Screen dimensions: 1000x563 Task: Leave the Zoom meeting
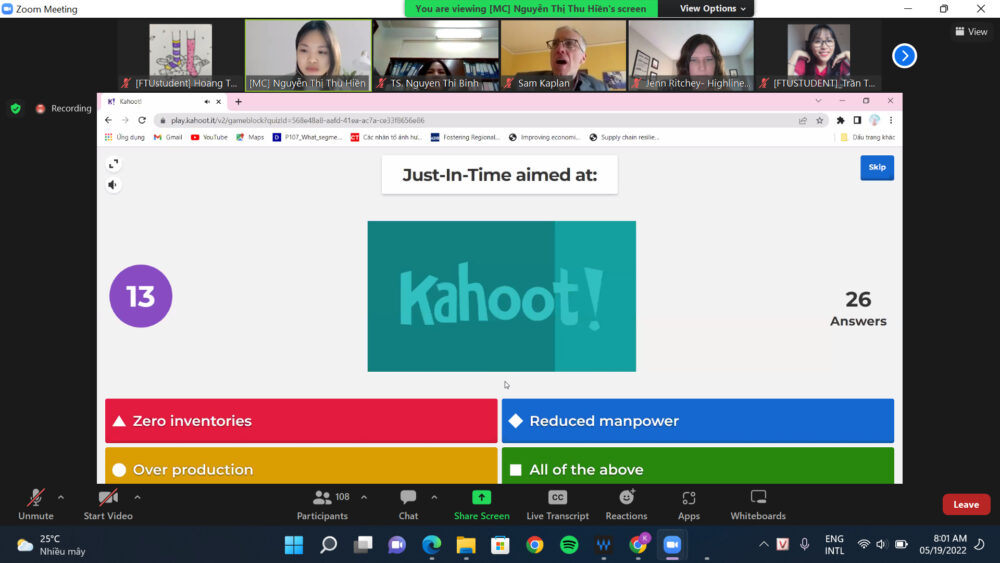pos(966,504)
